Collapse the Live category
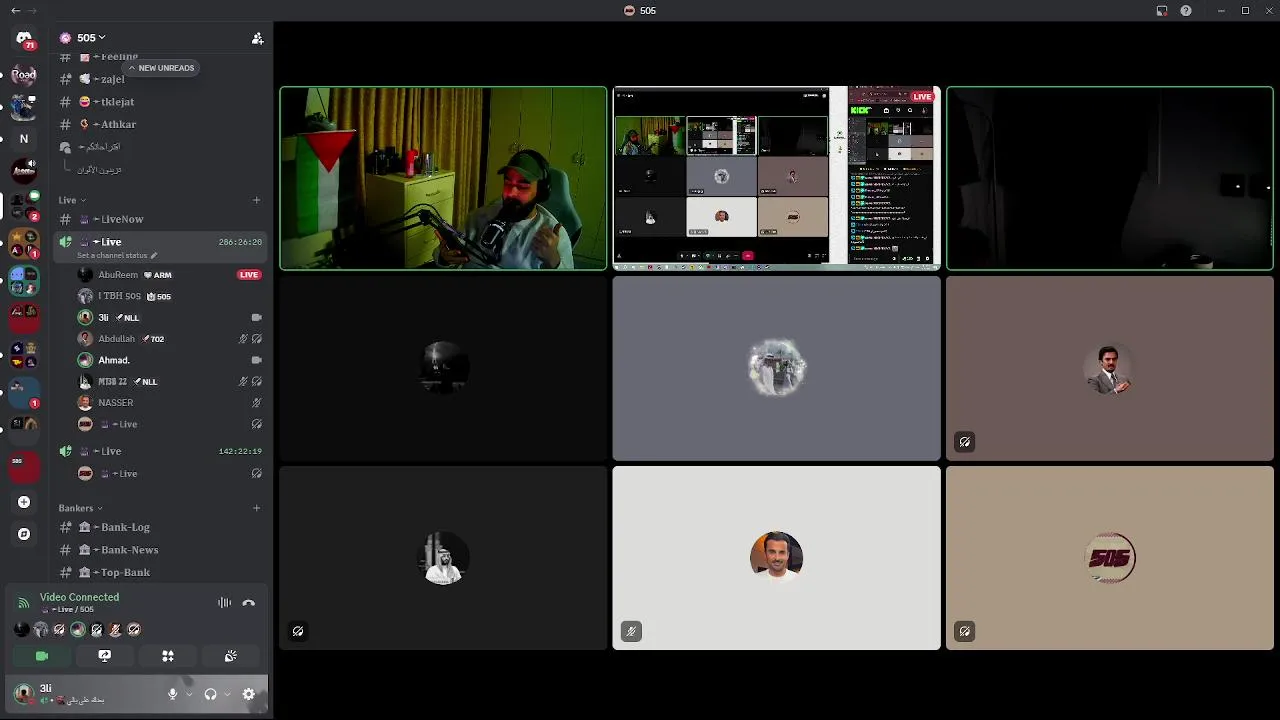Viewport: 1280px width, 720px height. click(x=71, y=200)
